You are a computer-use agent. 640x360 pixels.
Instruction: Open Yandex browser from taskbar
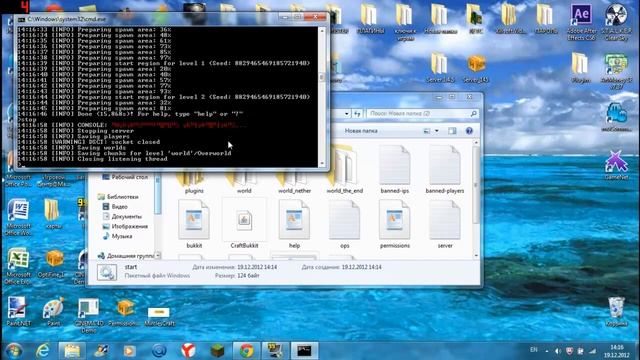pyautogui.click(x=188, y=351)
